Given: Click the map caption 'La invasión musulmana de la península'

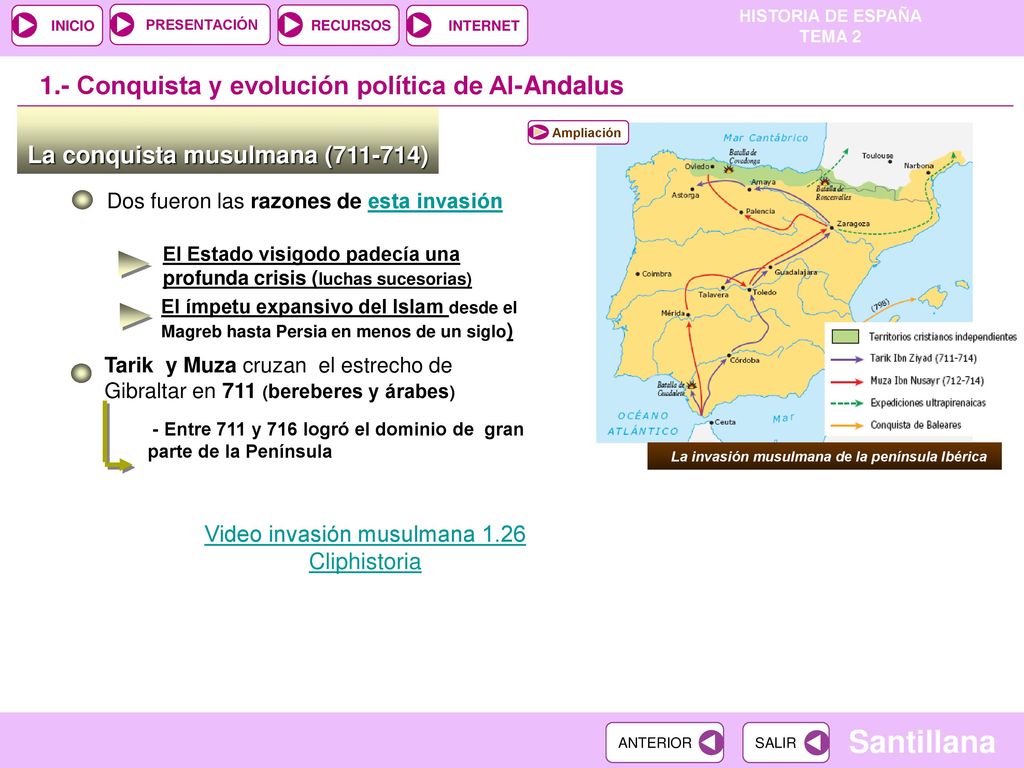Looking at the screenshot, I should click(x=829, y=456).
